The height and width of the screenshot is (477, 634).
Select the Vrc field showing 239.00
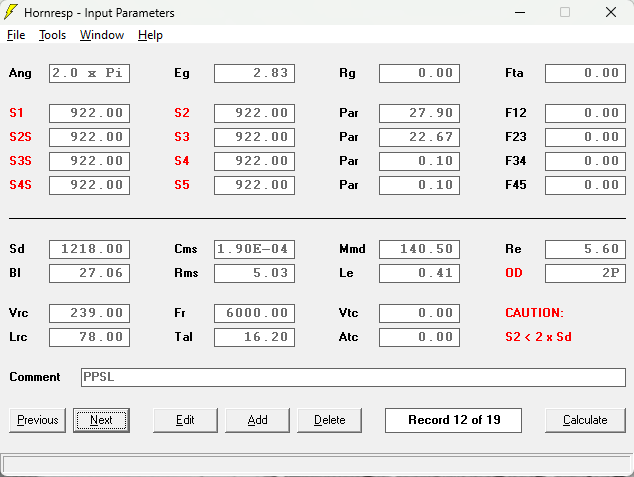coord(89,313)
